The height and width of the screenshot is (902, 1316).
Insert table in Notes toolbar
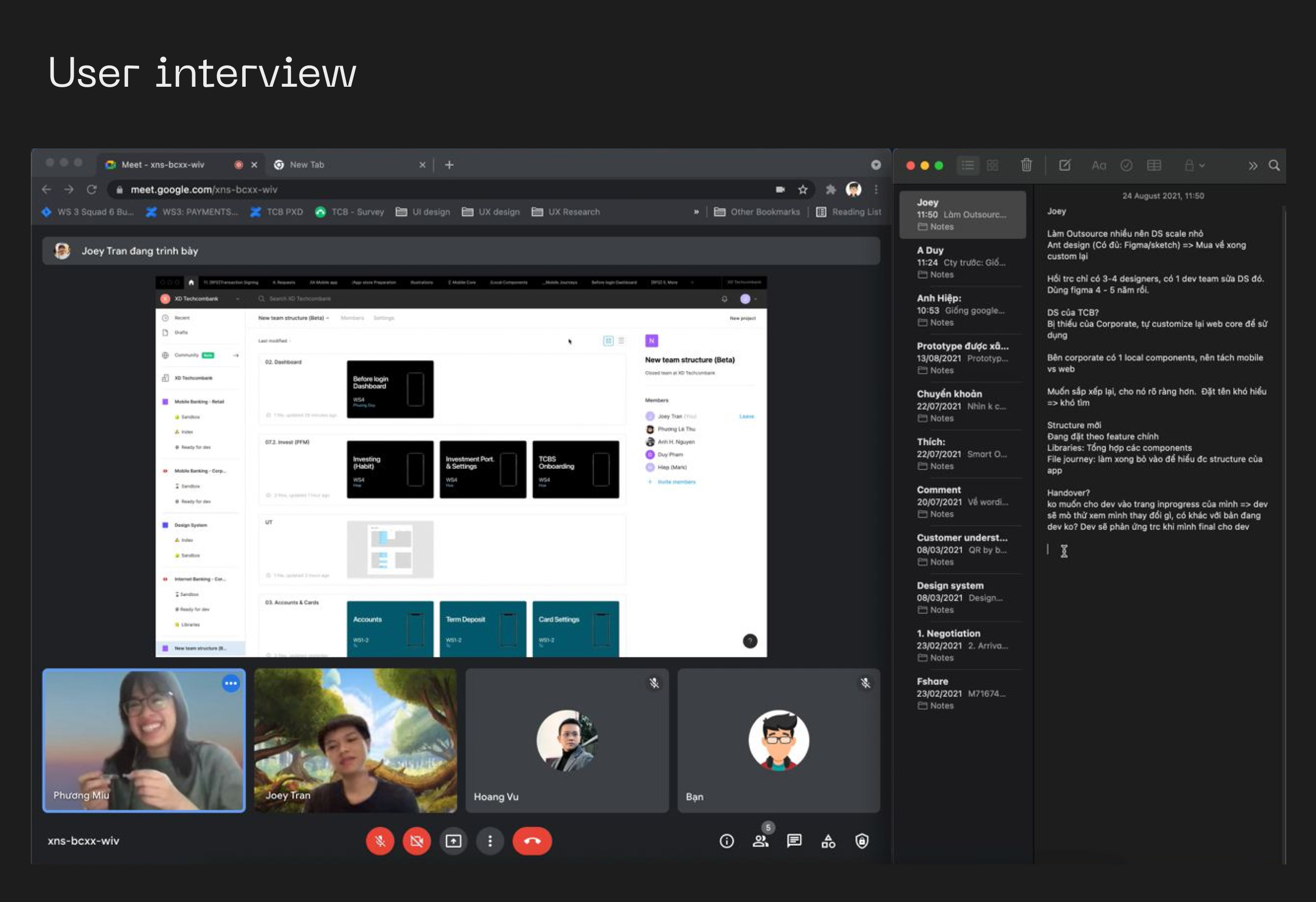tap(1154, 165)
